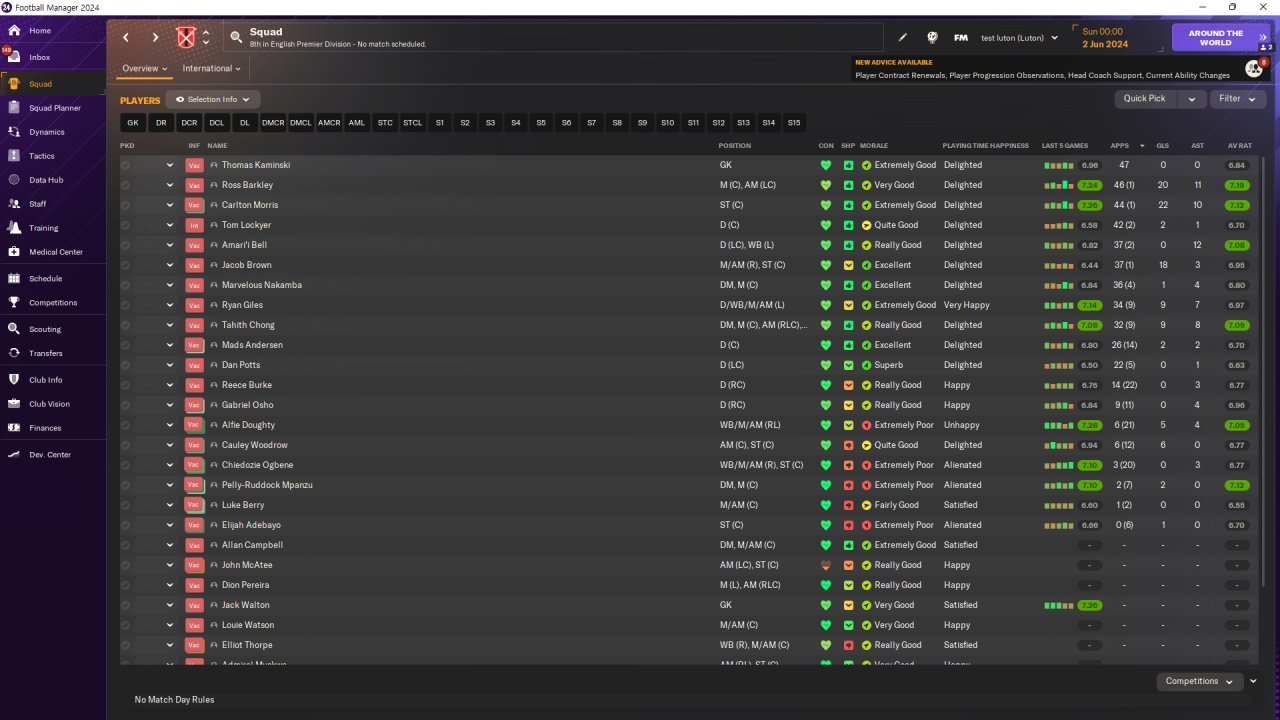Viewport: 1280px width, 720px height.
Task: Open the Data Hub
Action: [53, 180]
